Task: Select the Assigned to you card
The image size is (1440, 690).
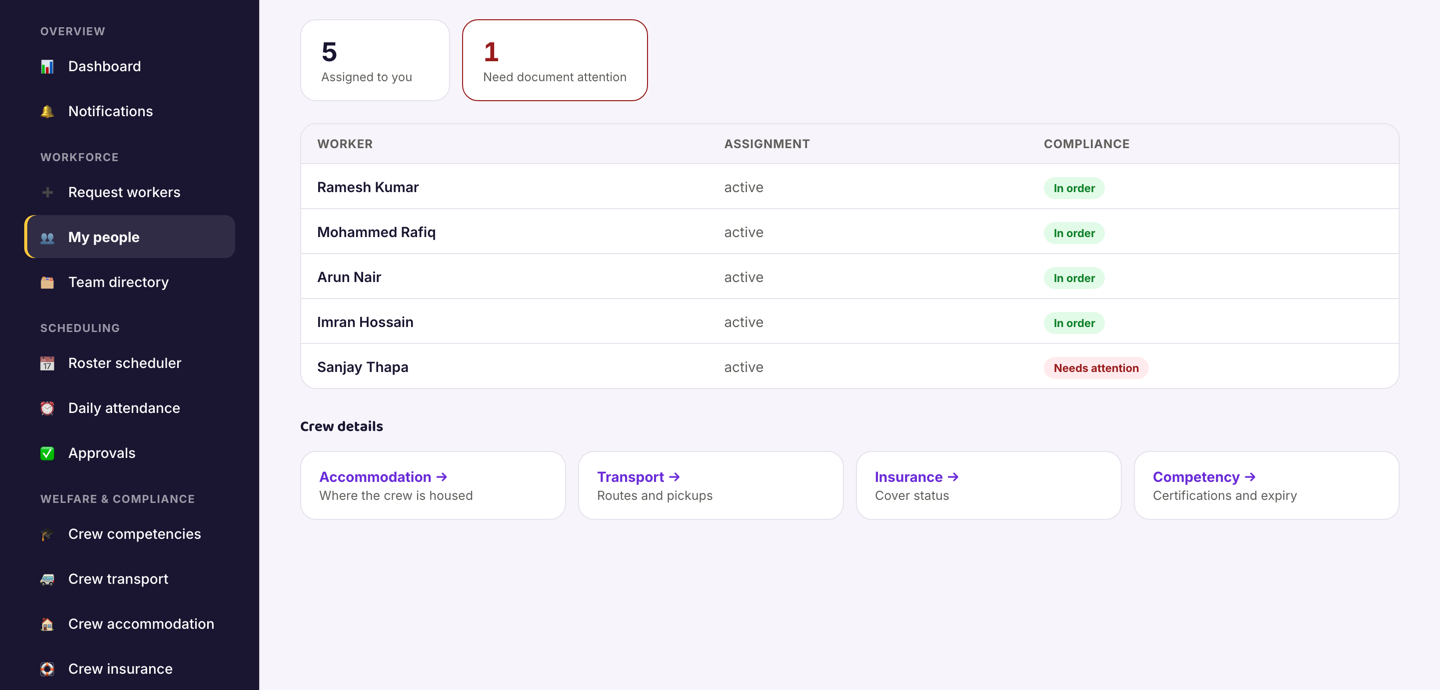Action: (x=375, y=60)
